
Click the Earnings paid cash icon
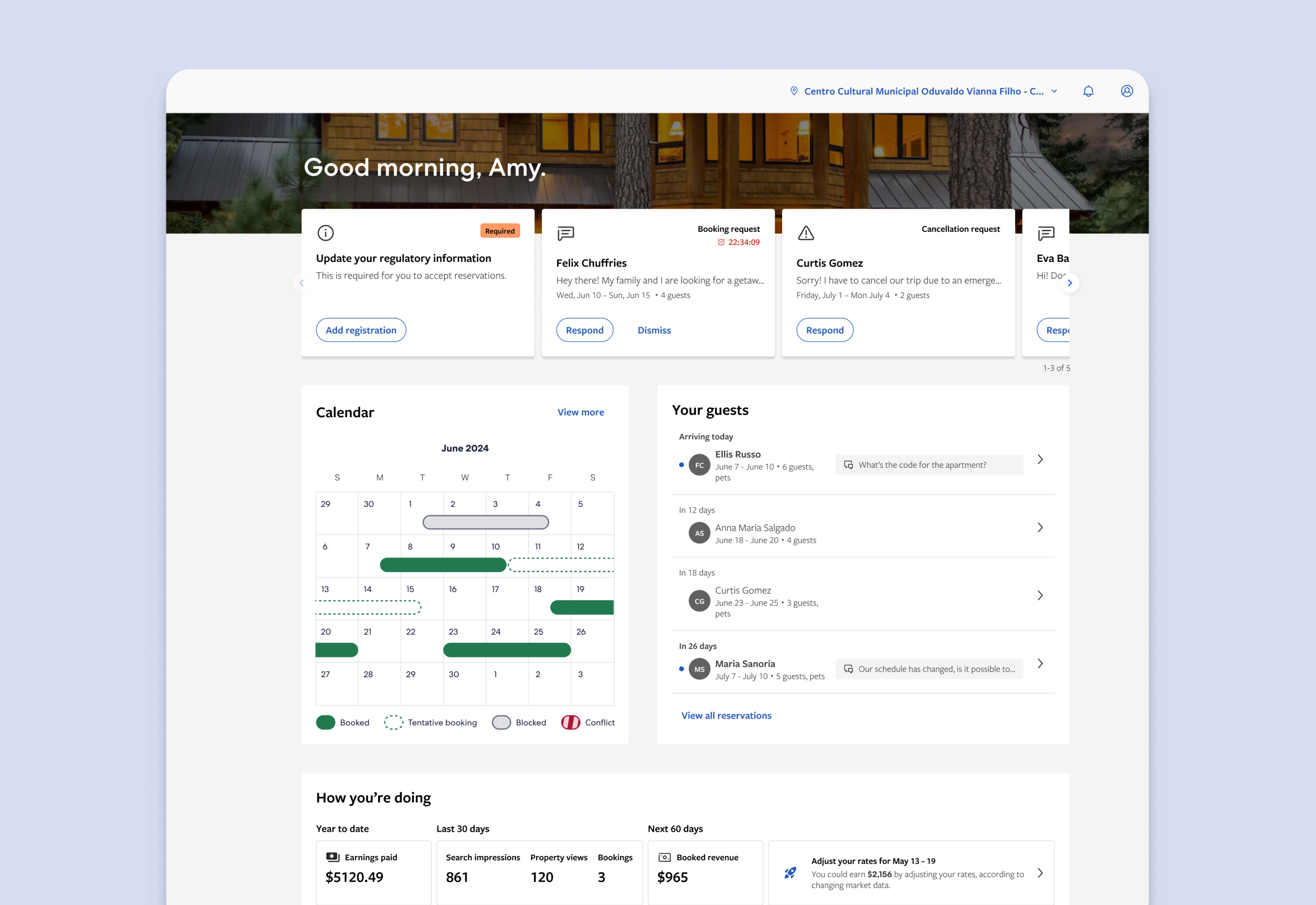coord(333,857)
